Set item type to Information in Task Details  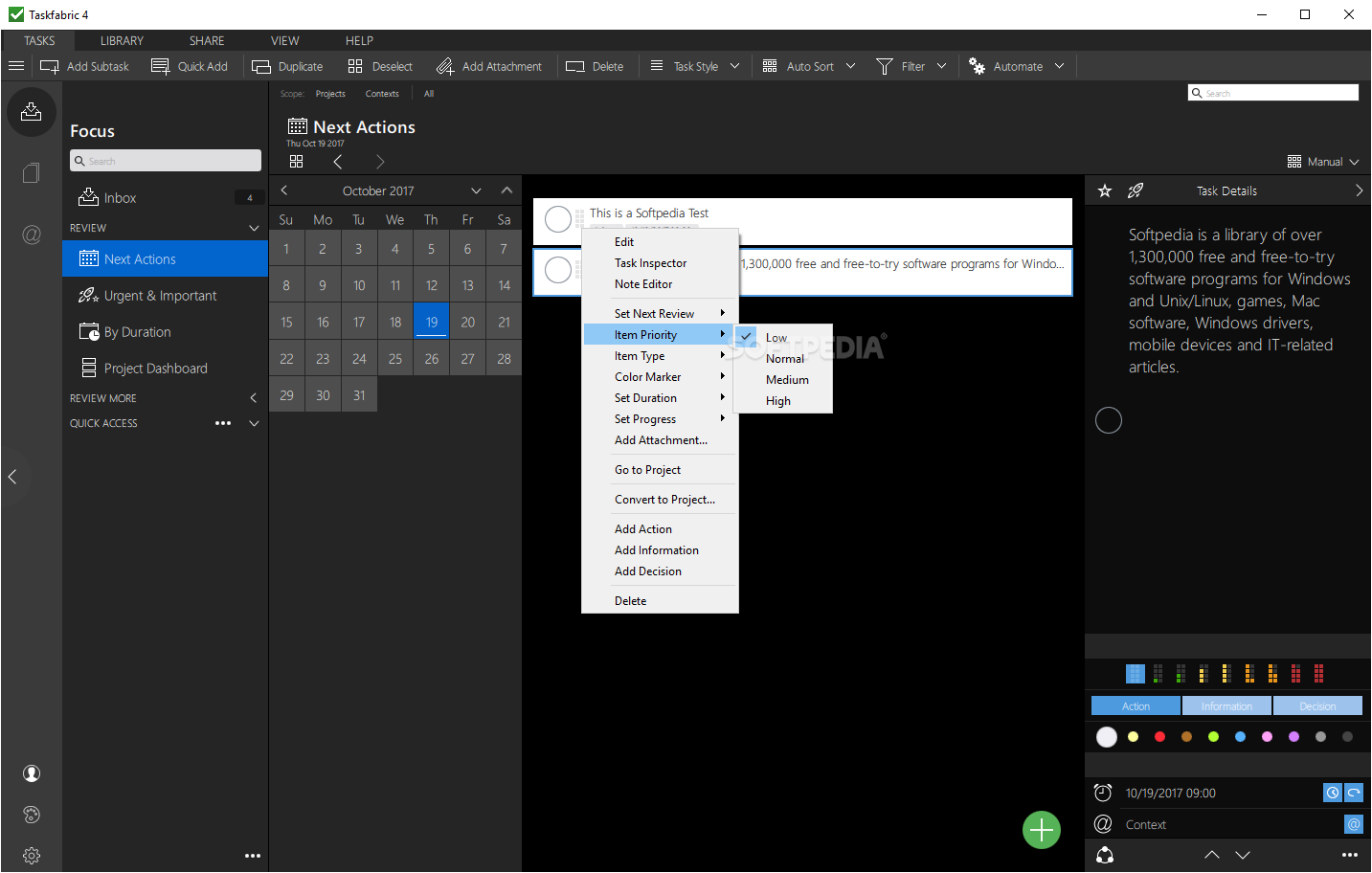[1226, 705]
